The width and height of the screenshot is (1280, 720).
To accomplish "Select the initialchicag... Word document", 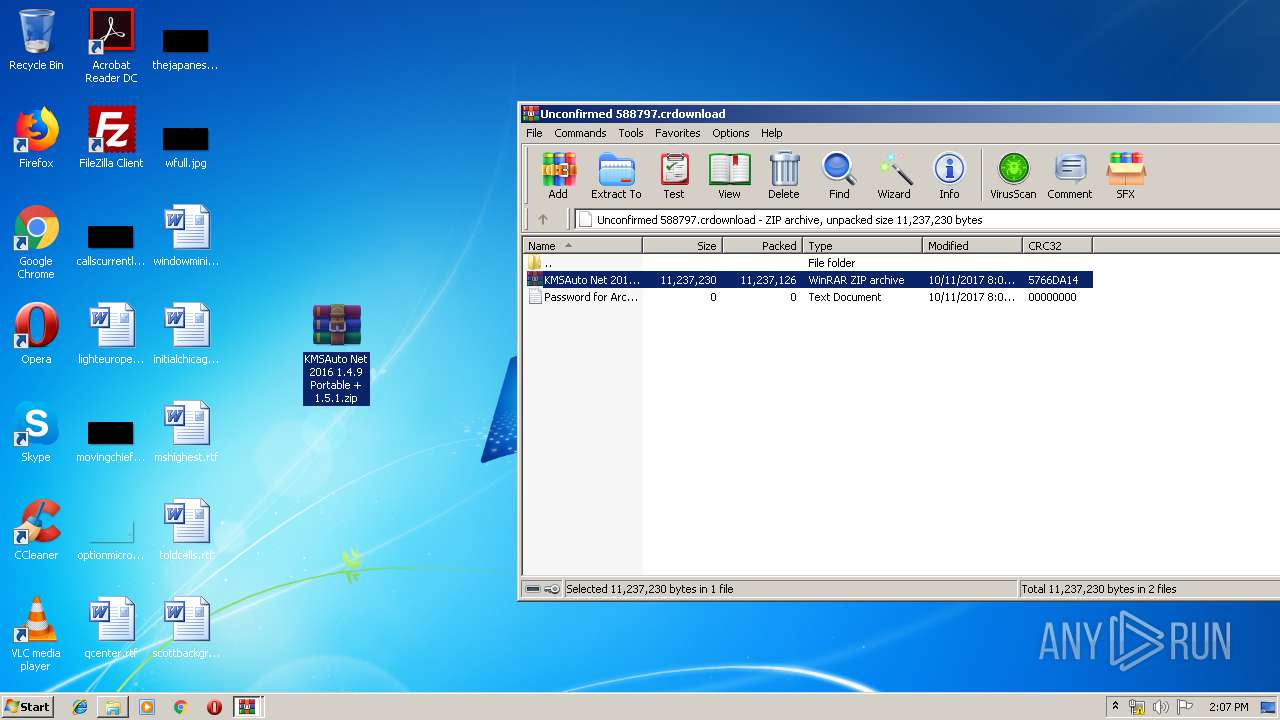I will (x=186, y=334).
